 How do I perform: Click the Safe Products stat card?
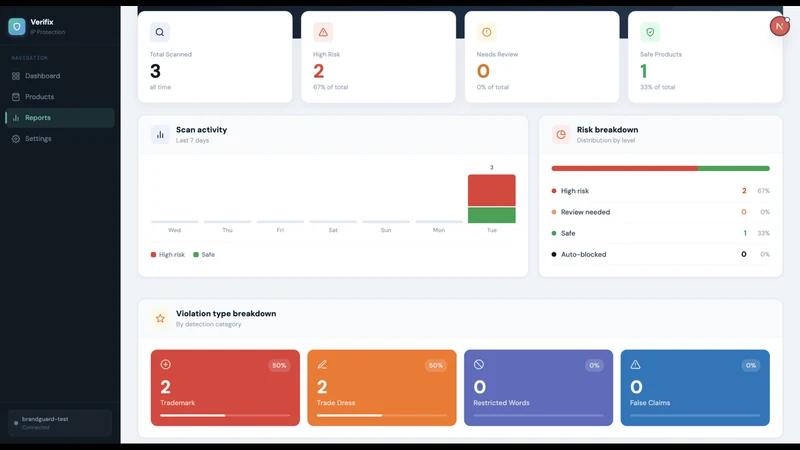coord(705,57)
